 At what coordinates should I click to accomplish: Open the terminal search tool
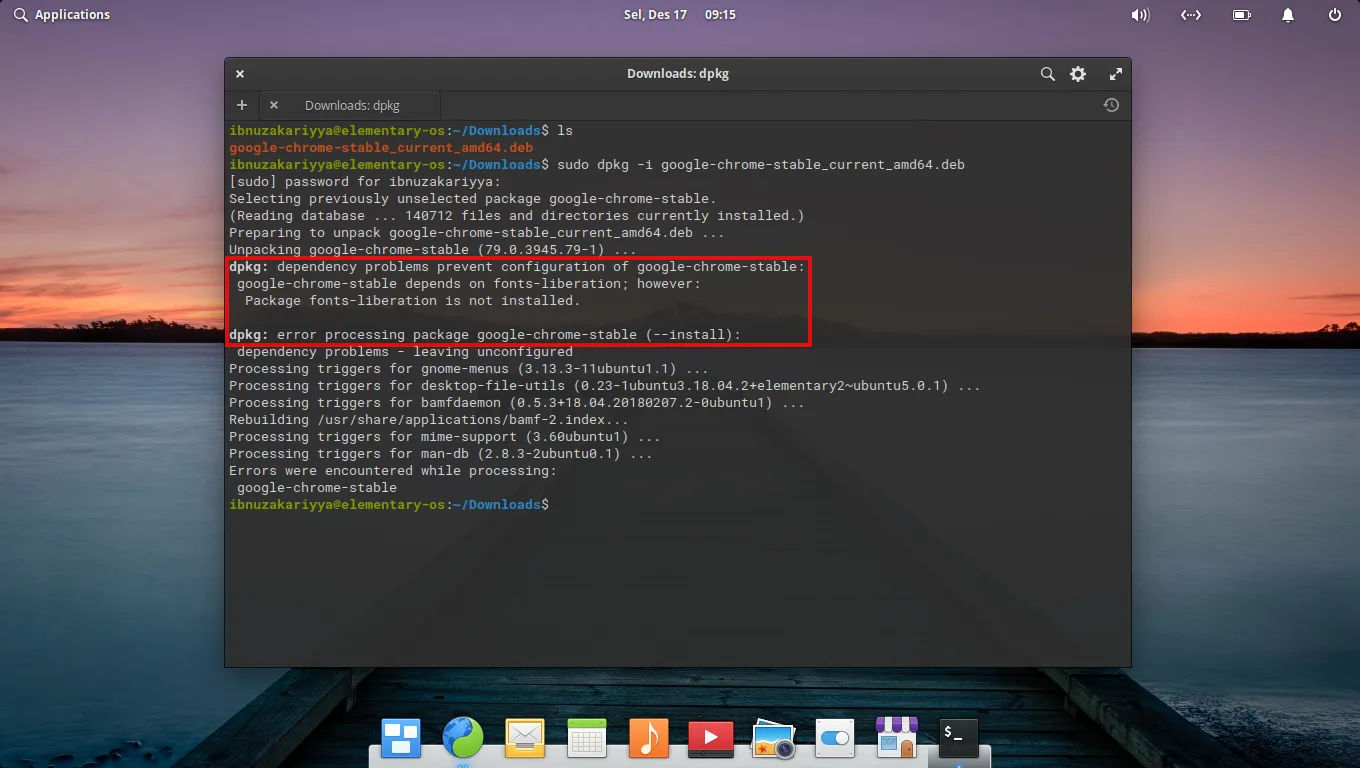[1047, 74]
